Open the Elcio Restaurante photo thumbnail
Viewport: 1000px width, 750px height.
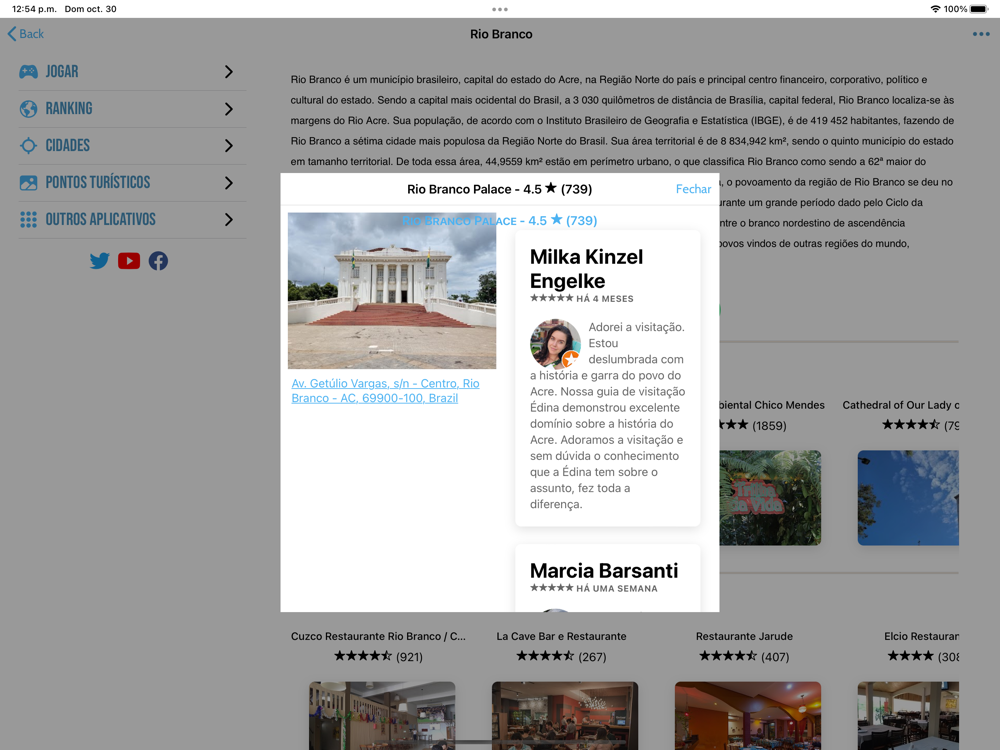coord(908,716)
